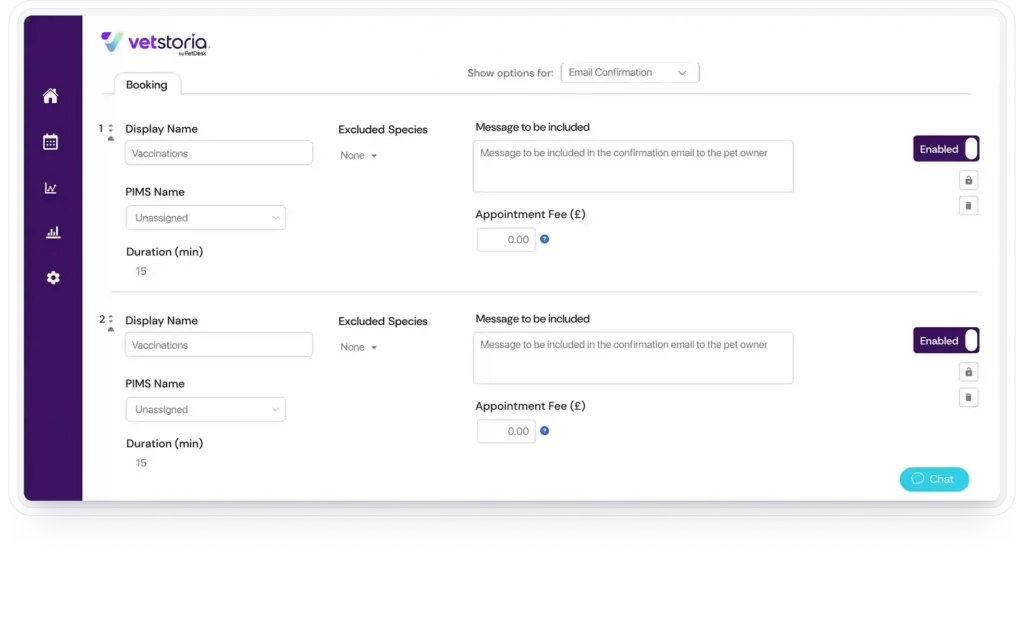Open the bar chart icon in the sidebar
The image size is (1024, 617).
(53, 232)
